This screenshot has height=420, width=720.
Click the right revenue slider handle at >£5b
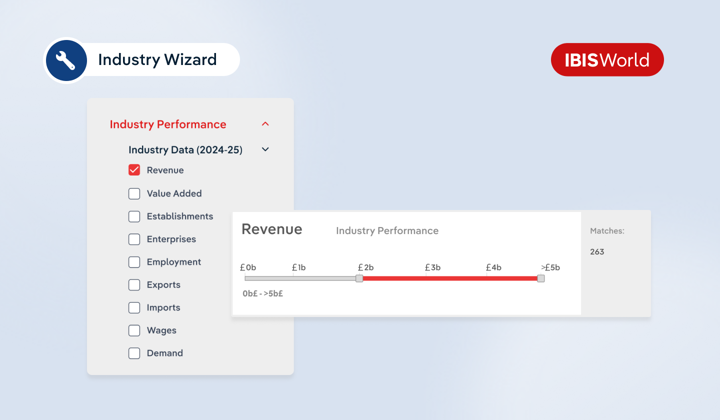click(541, 278)
